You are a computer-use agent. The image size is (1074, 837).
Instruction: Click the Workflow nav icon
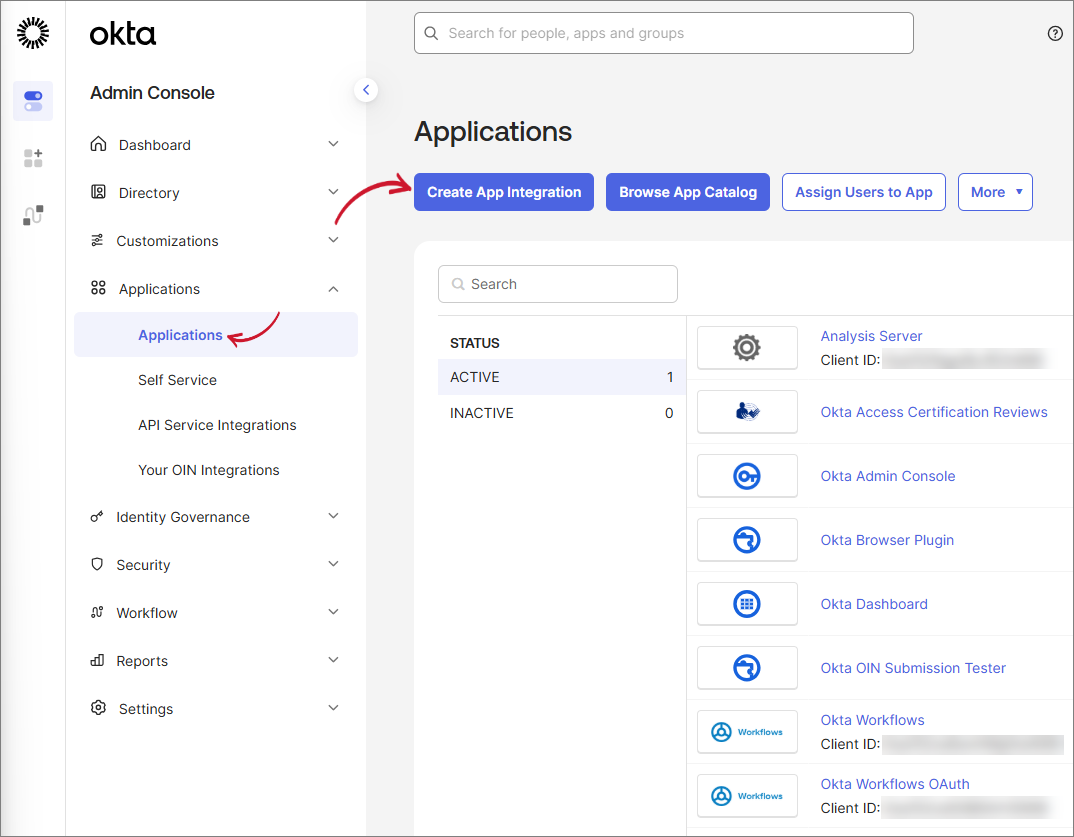(97, 612)
